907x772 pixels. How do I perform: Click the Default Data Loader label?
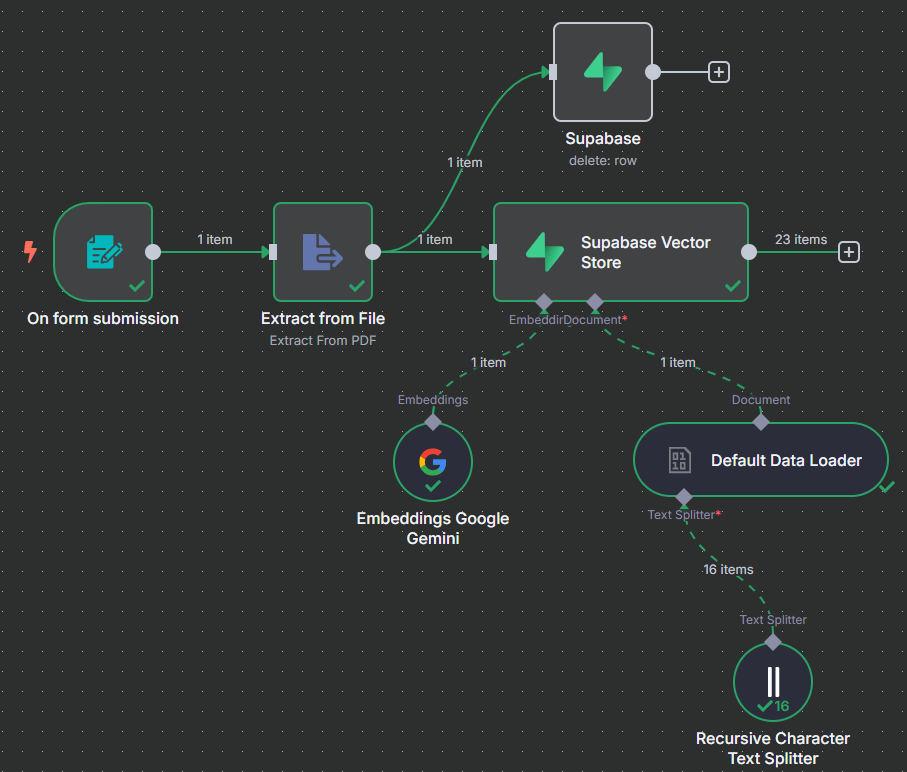coord(786,460)
